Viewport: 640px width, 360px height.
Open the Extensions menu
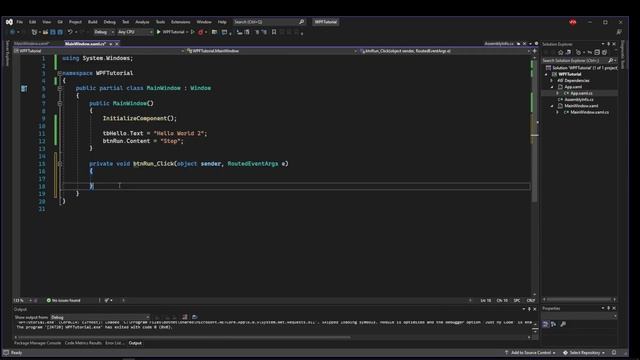point(180,22)
